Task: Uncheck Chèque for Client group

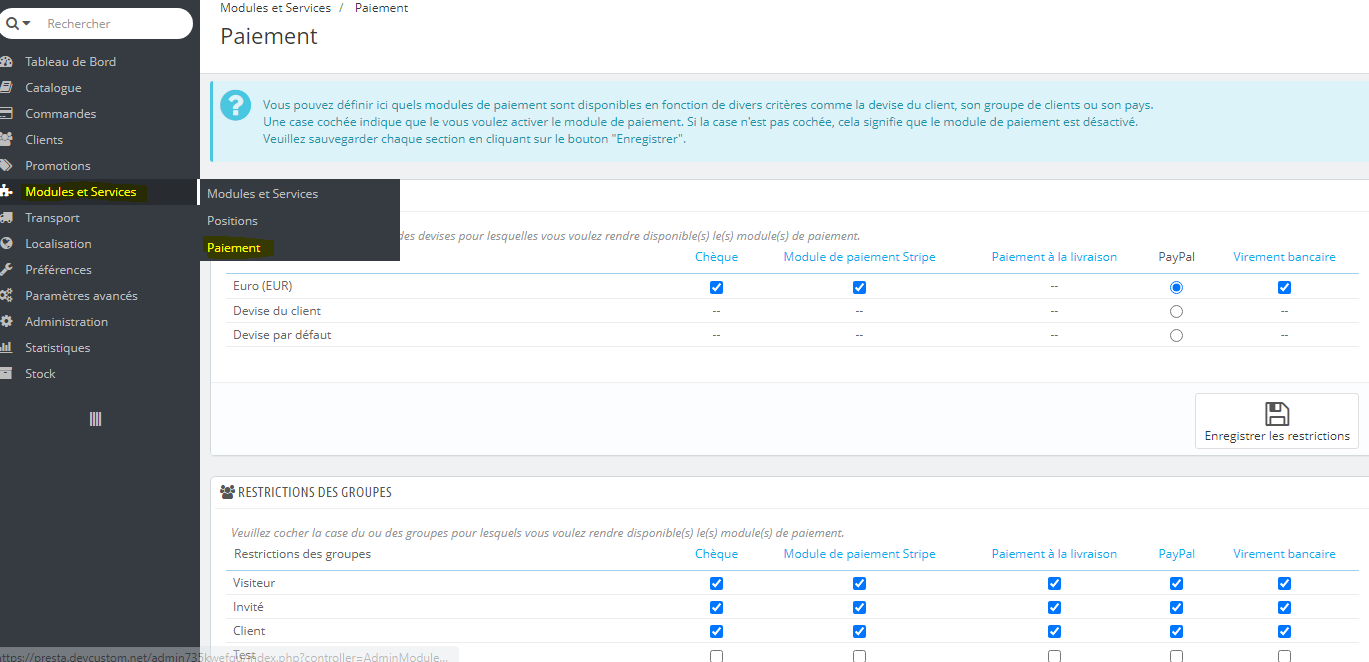Action: tap(716, 631)
